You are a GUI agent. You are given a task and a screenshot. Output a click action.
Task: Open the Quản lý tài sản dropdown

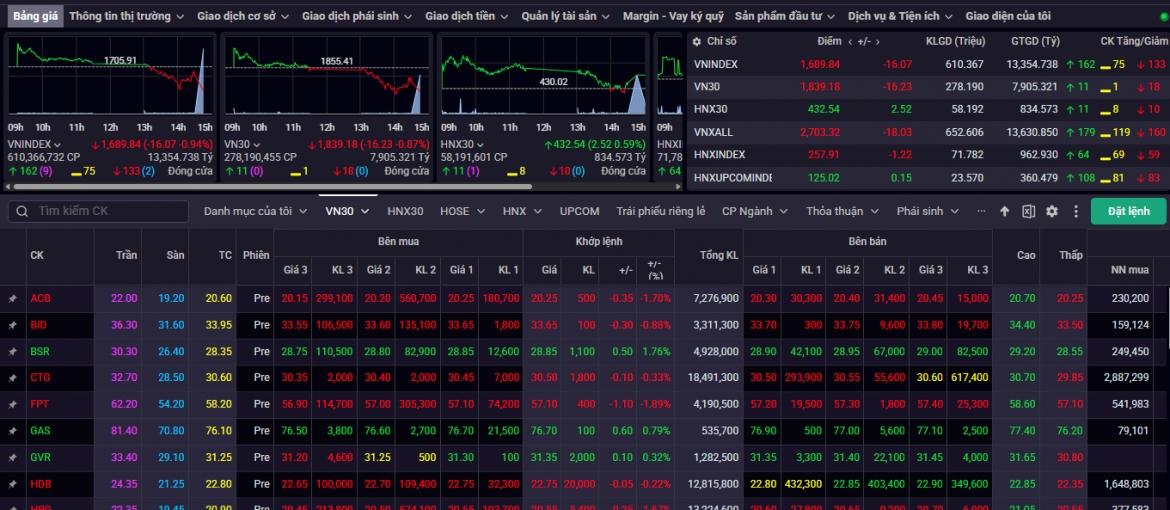point(566,16)
